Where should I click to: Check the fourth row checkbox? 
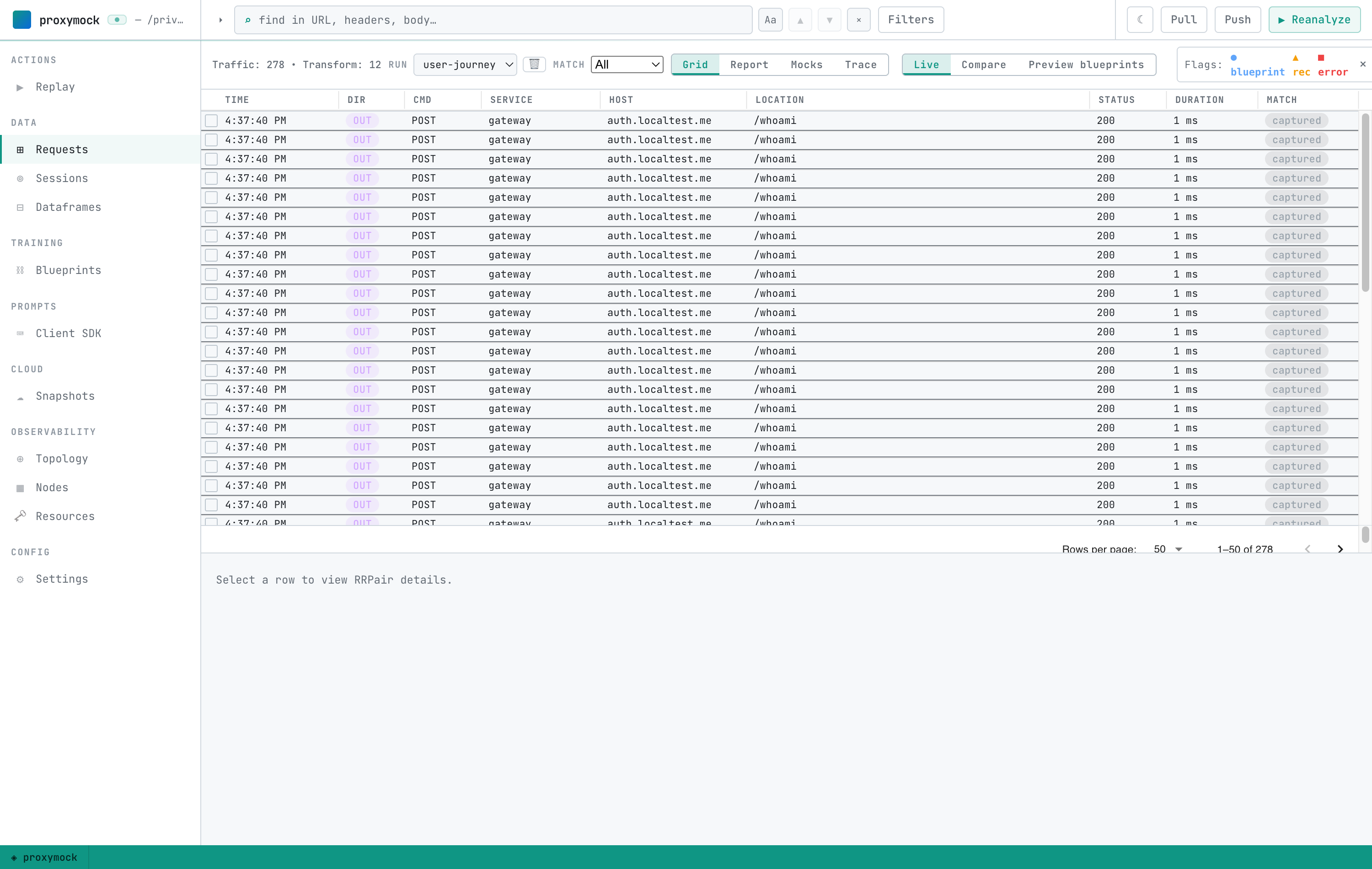211,178
